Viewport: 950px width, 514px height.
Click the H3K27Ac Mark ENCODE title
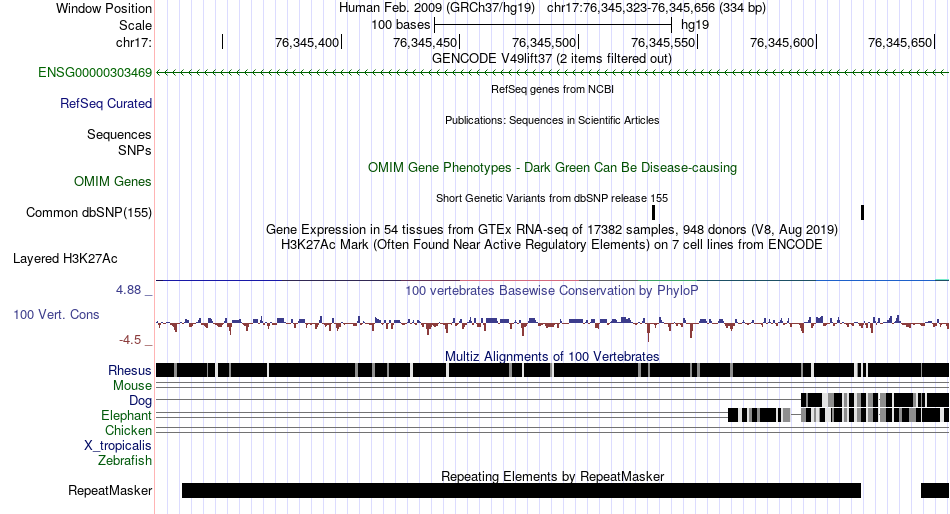(552, 245)
